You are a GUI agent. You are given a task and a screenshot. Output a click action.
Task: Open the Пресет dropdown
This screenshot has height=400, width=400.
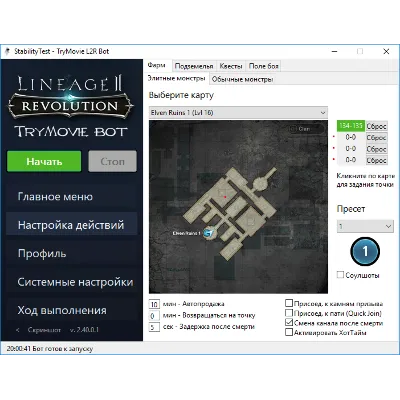pos(365,226)
